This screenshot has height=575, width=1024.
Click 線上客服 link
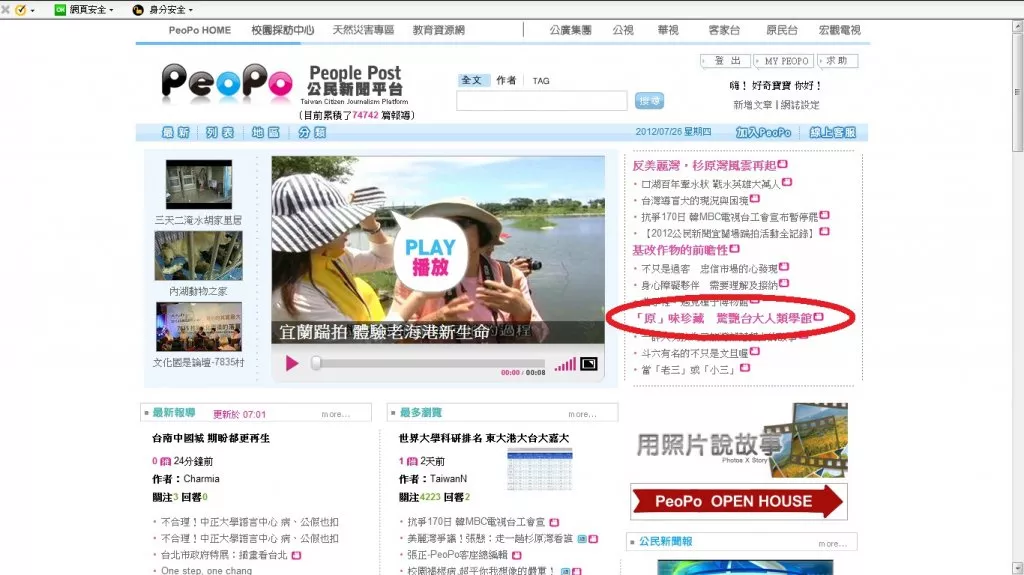pos(833,133)
